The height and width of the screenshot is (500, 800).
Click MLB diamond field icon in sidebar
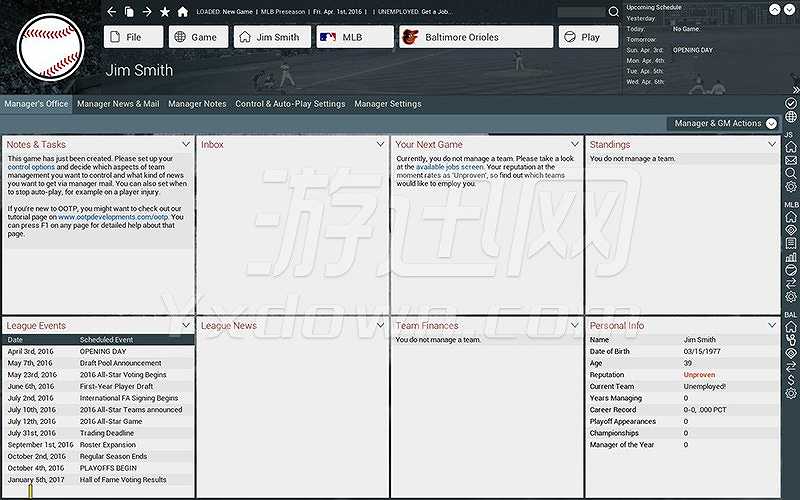tap(791, 230)
